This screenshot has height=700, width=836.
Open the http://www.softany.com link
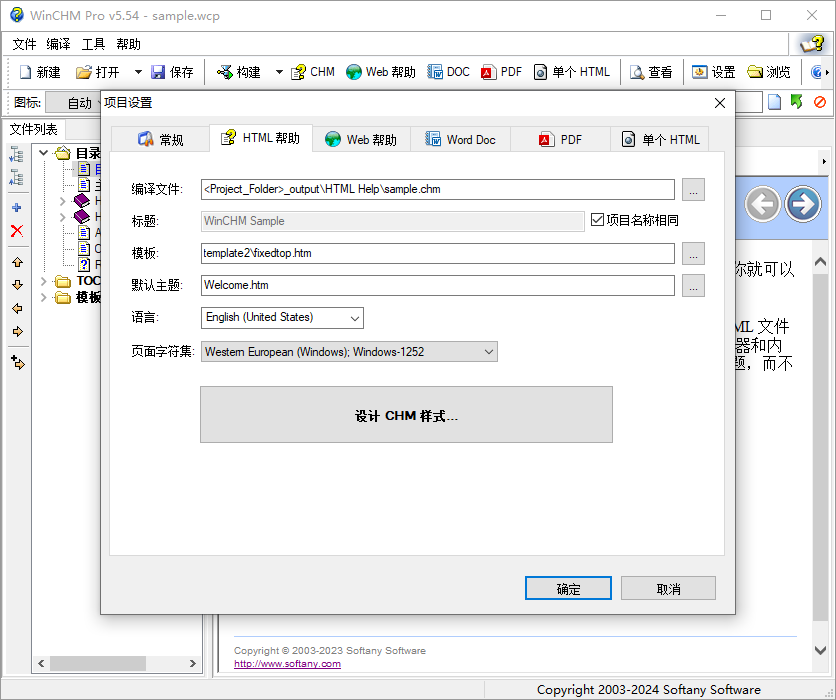pos(287,664)
